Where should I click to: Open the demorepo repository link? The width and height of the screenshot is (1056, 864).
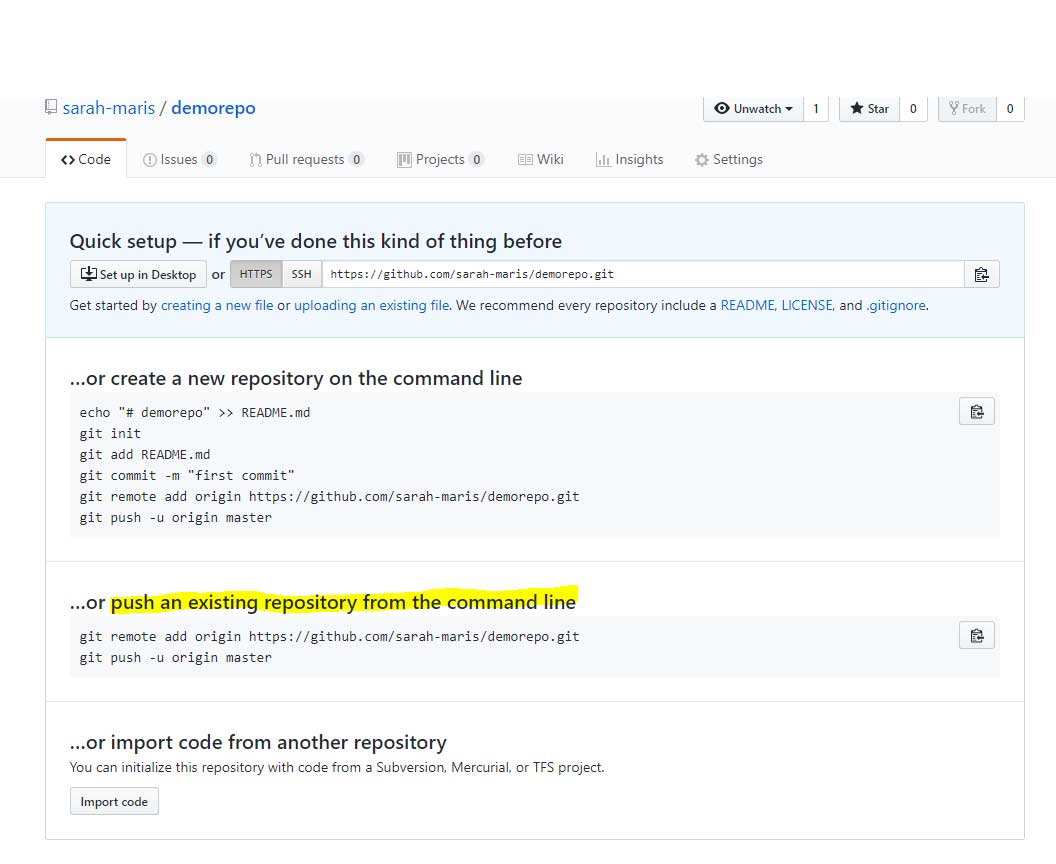point(213,108)
